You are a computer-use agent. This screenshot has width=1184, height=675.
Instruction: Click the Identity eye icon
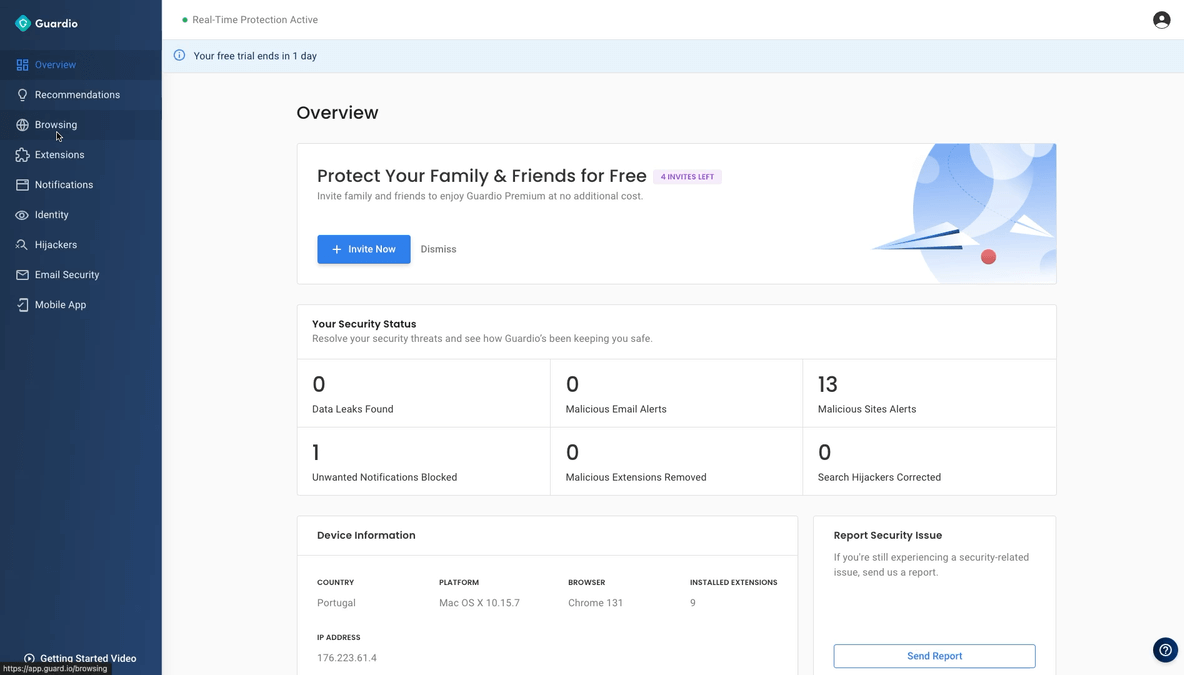(x=22, y=215)
